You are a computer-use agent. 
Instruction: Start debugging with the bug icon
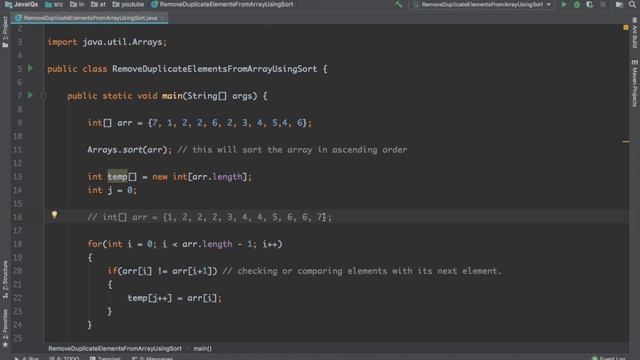577,4
